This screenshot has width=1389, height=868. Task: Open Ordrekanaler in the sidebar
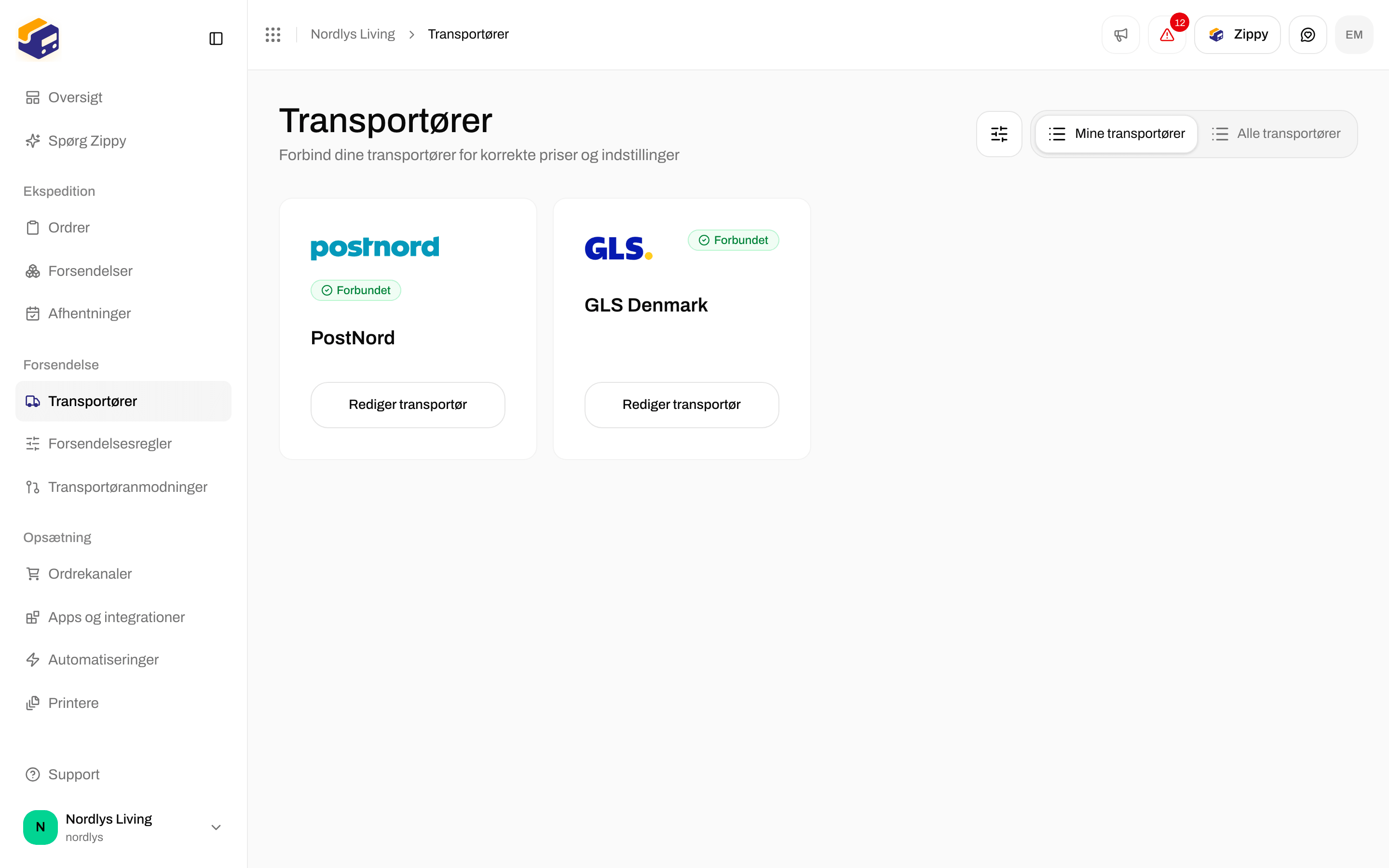pos(90,574)
